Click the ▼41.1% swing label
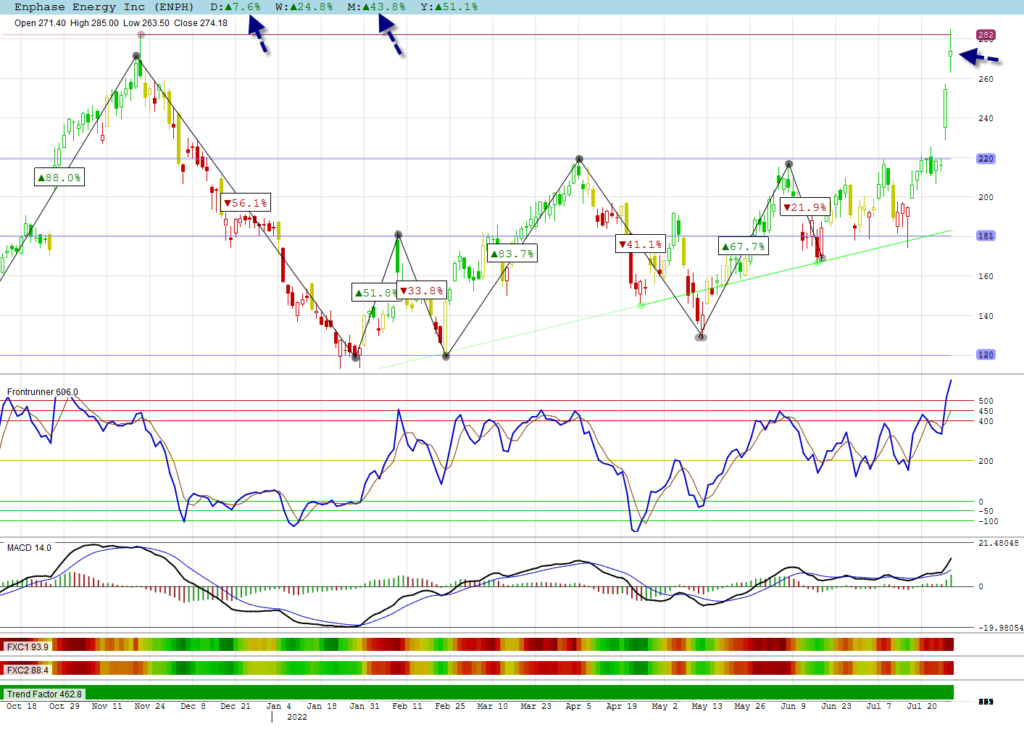1024x735 pixels. pos(640,244)
